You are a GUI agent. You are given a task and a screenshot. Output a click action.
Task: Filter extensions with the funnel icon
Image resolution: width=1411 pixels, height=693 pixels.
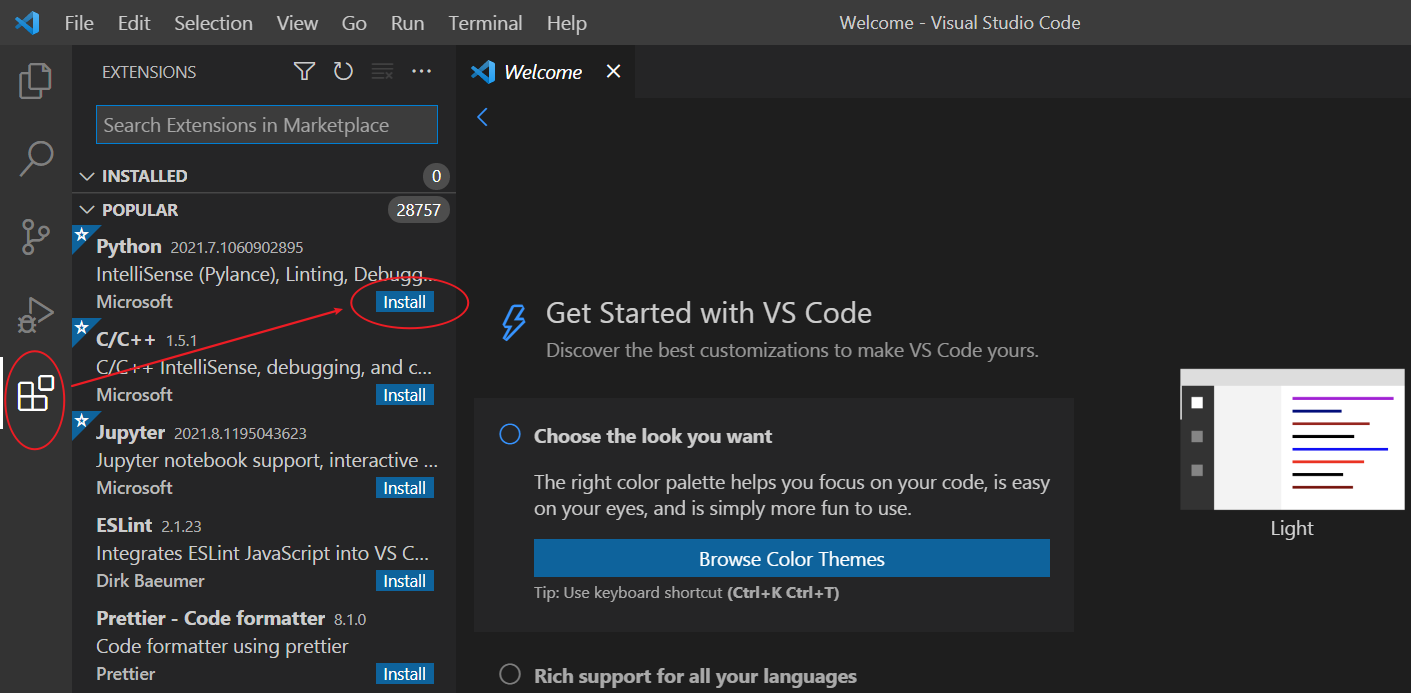tap(304, 71)
